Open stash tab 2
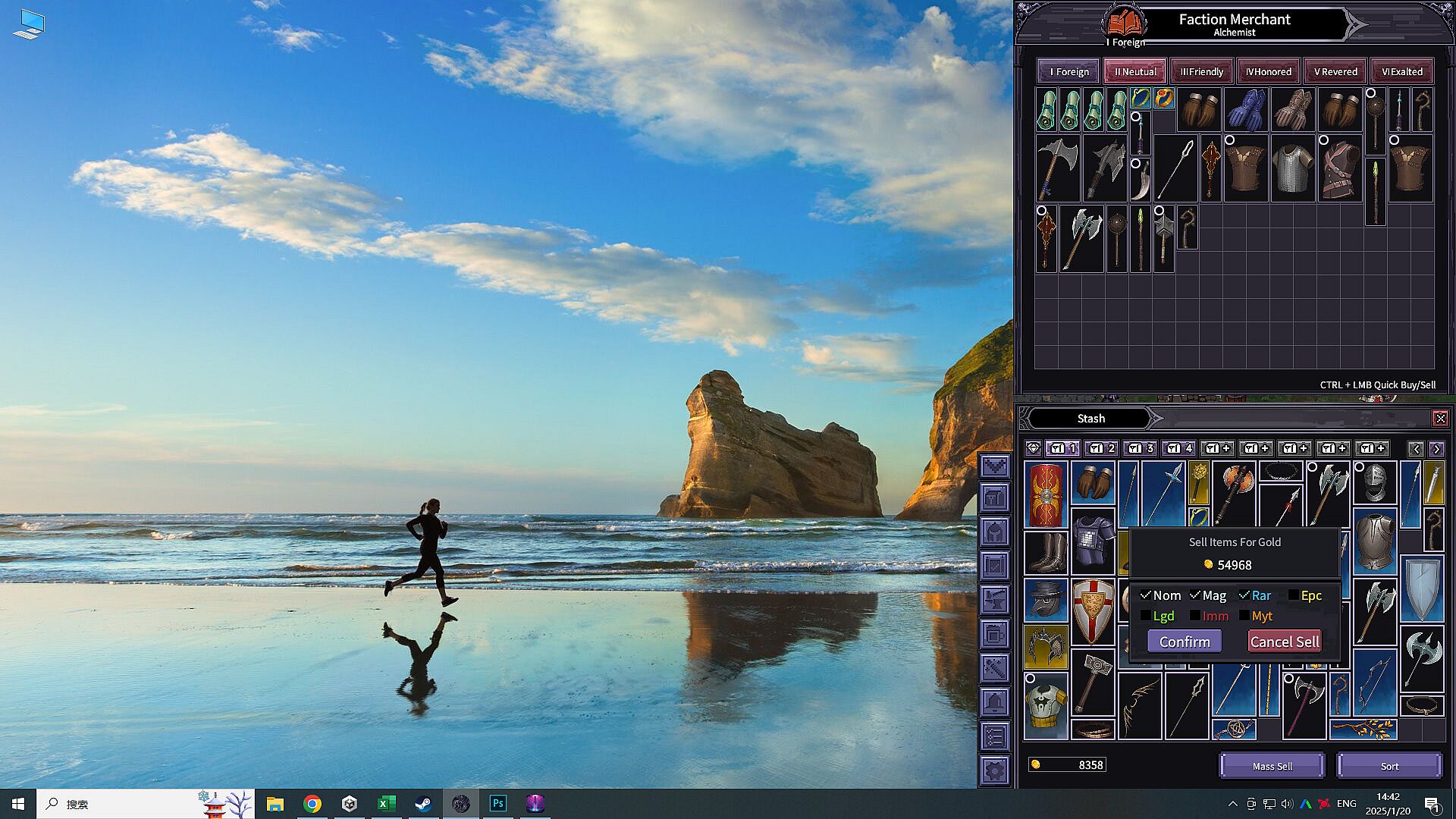 [x=1101, y=448]
